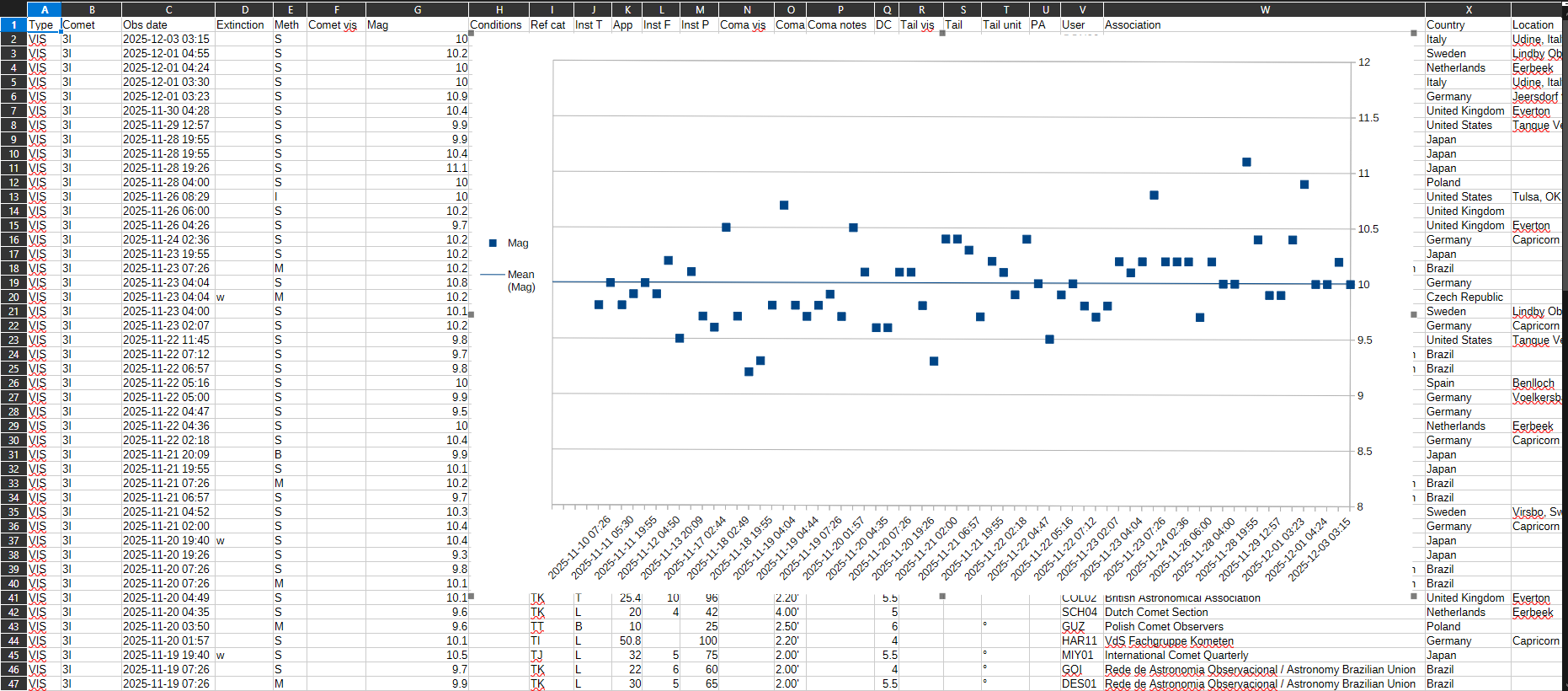Select the magnitude cell showing 10.9

click(x=417, y=96)
